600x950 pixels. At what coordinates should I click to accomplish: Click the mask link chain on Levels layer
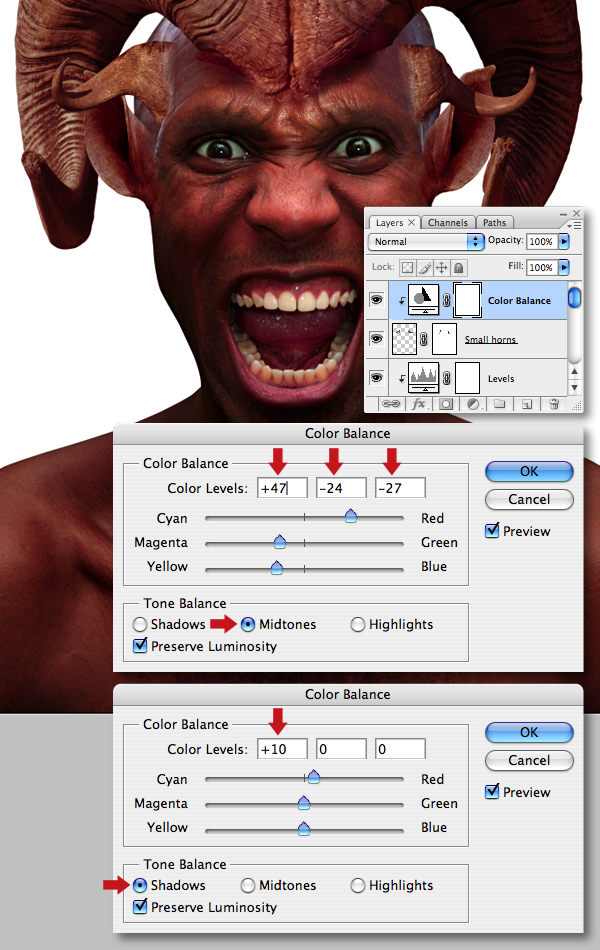click(447, 378)
